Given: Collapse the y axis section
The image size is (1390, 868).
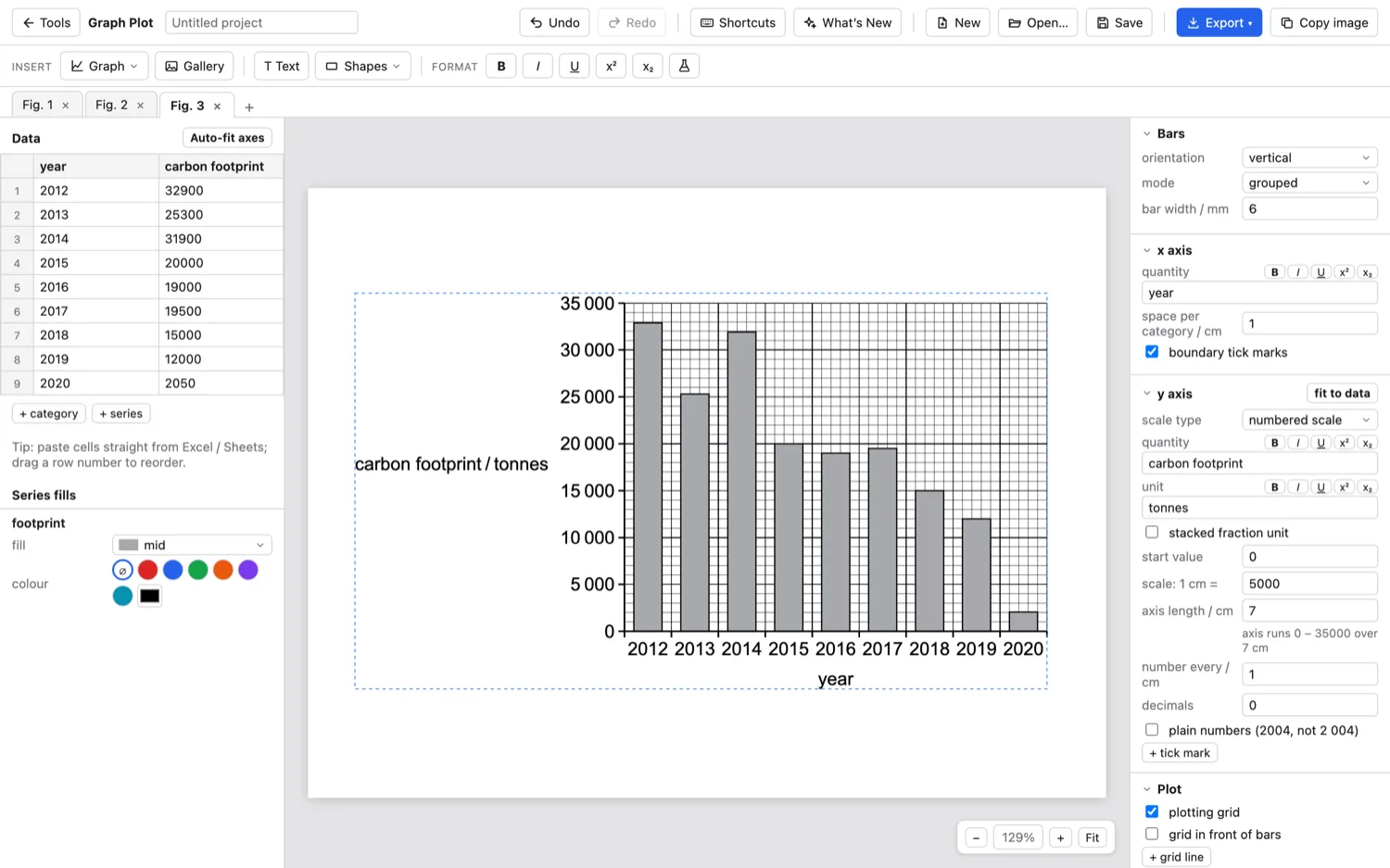Looking at the screenshot, I should pyautogui.click(x=1147, y=394).
